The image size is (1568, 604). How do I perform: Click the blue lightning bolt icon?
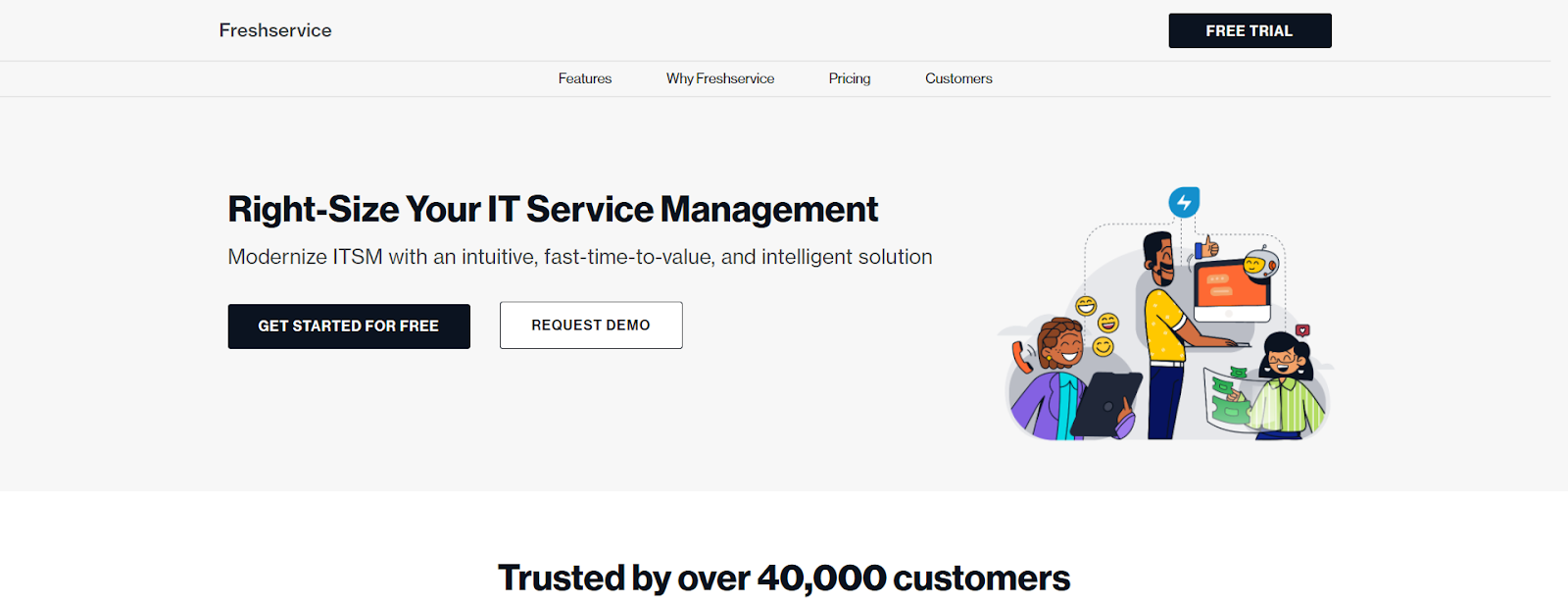(x=1184, y=203)
